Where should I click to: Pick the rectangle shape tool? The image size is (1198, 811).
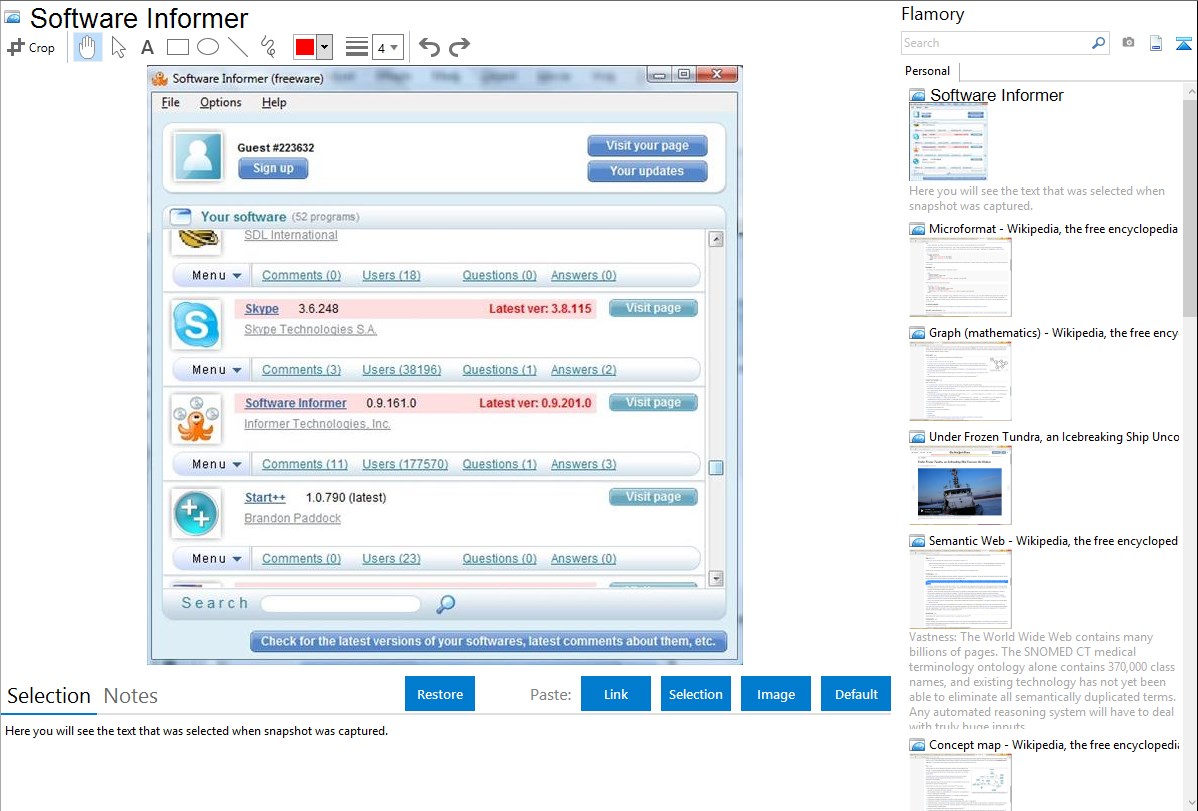(x=177, y=47)
